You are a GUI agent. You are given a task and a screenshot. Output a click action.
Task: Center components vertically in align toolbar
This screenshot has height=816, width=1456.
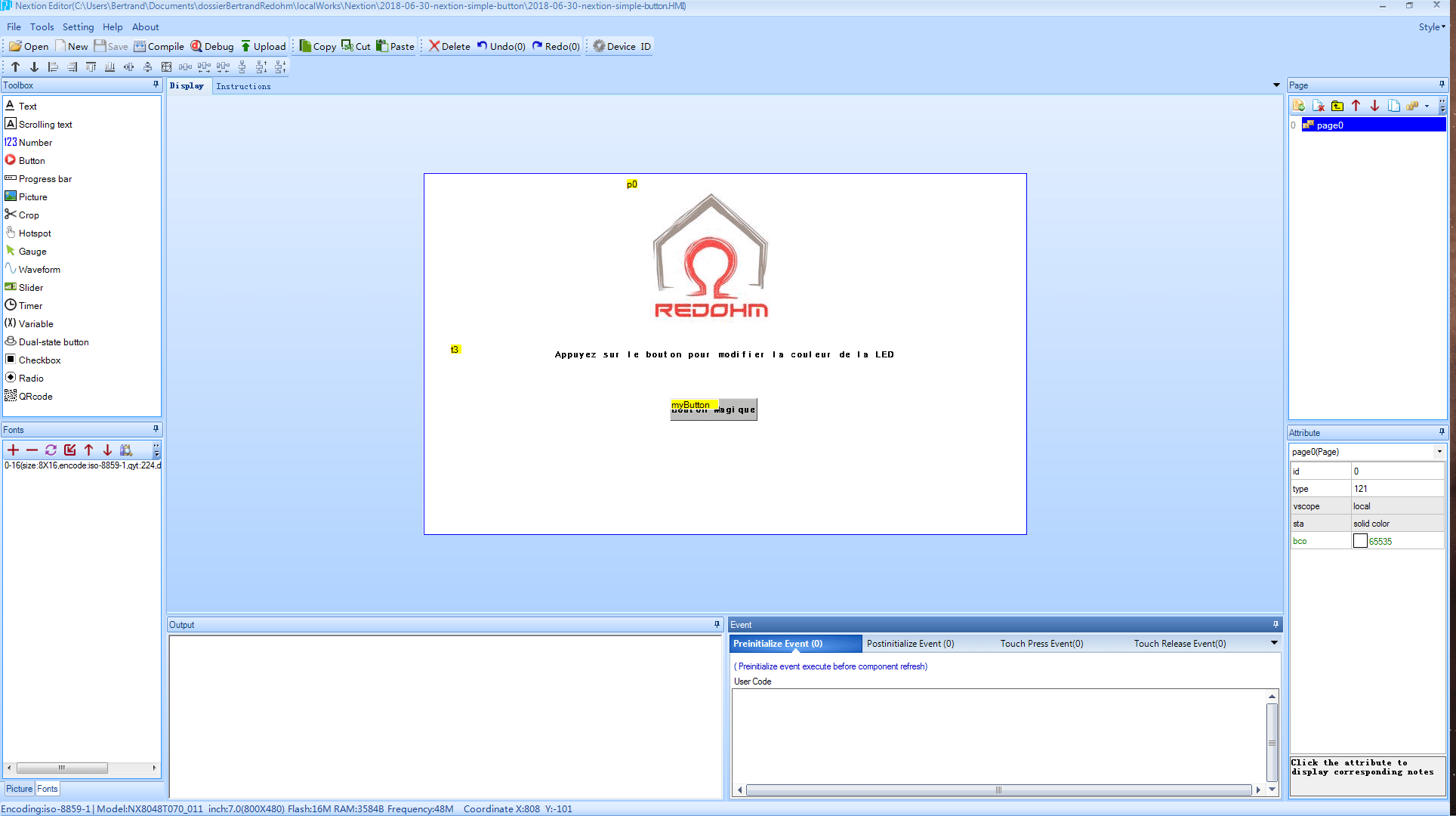click(147, 67)
